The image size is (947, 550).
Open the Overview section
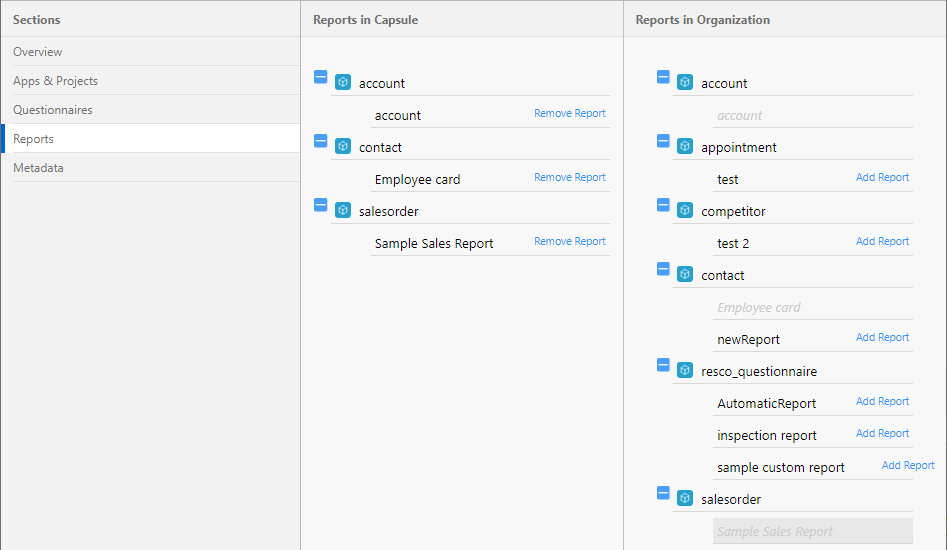[x=38, y=52]
